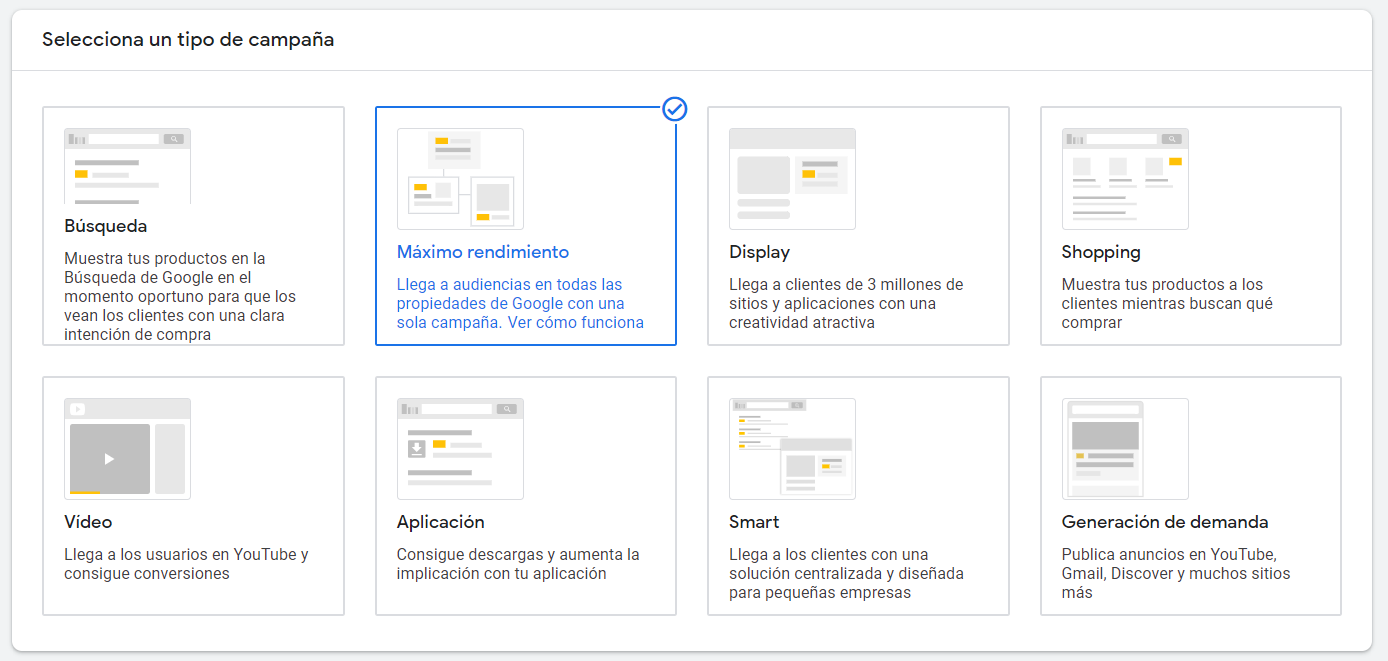Click the Shopping campaign illustration icon
Image resolution: width=1388 pixels, height=661 pixels.
click(1125, 179)
